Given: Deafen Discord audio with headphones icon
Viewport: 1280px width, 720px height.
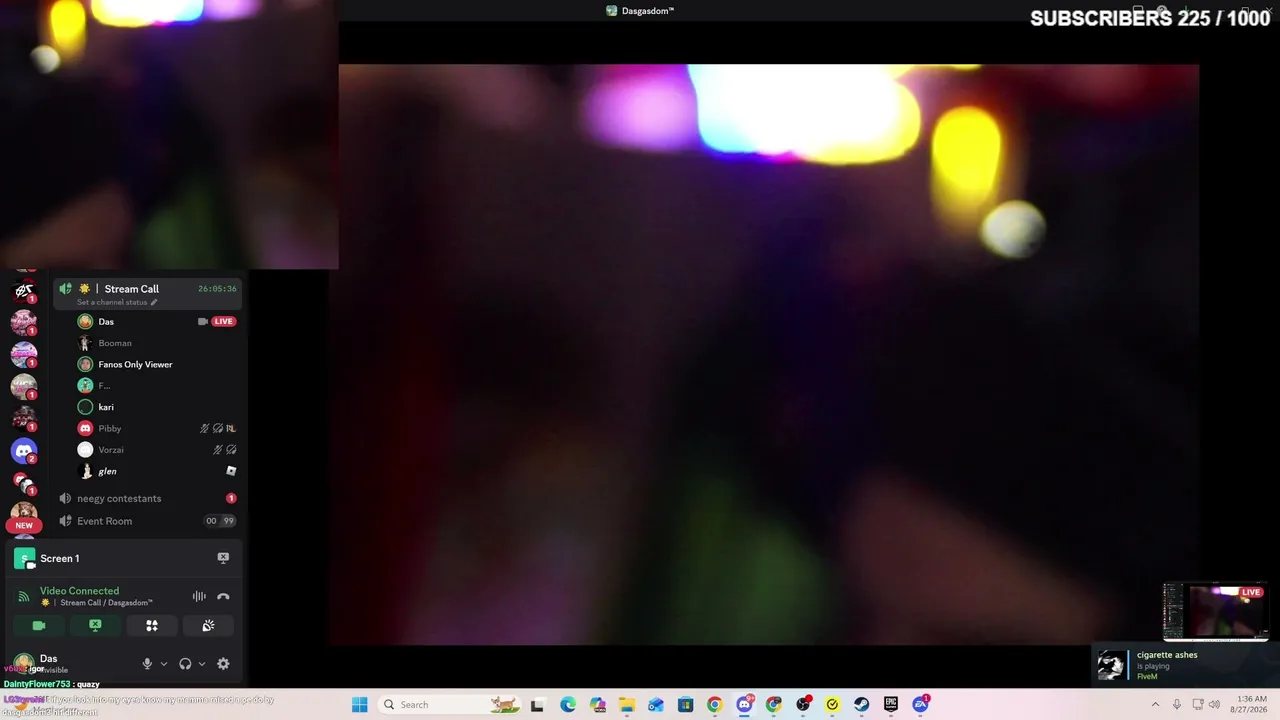Looking at the screenshot, I should pyautogui.click(x=185, y=664).
